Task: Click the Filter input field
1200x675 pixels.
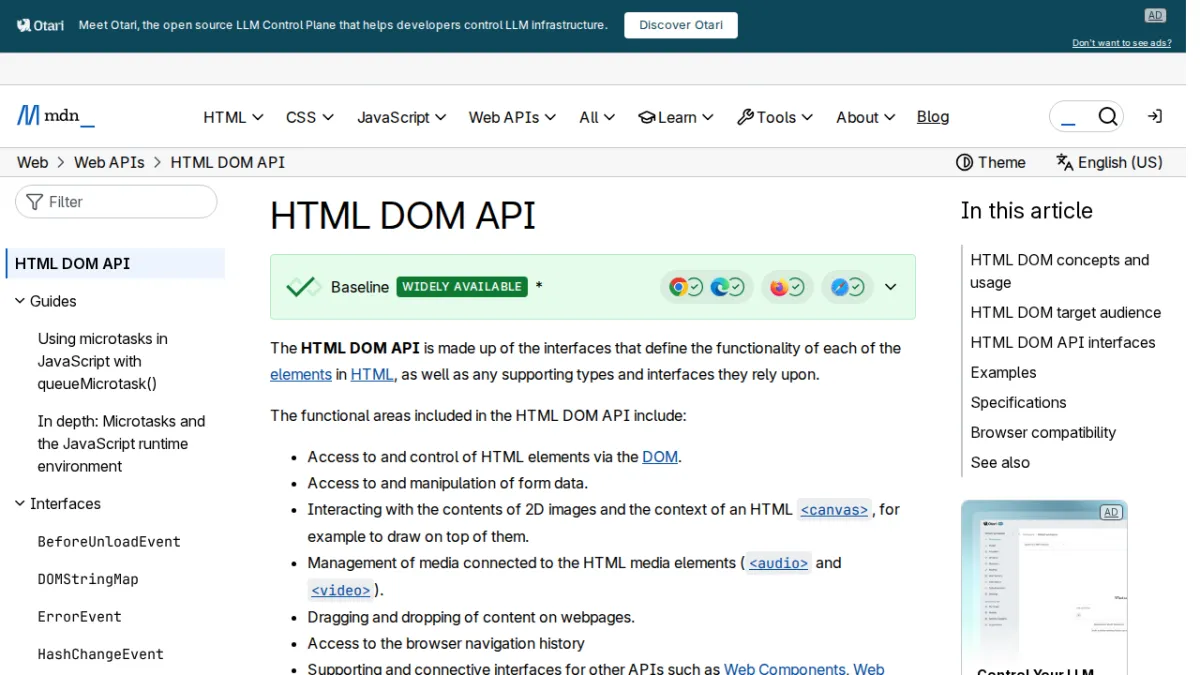Action: pos(116,202)
